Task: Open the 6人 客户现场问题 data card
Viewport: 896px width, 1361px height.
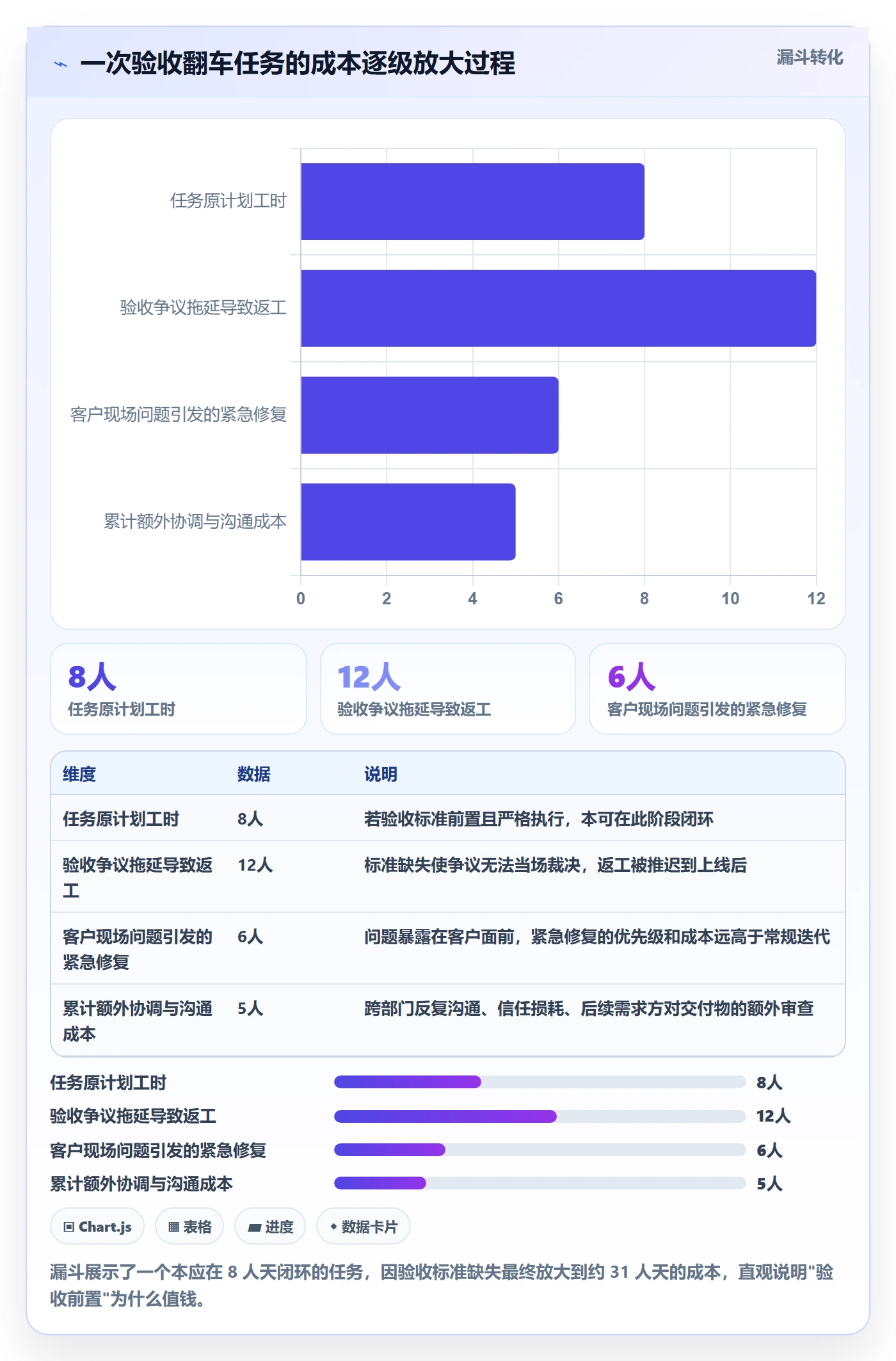Action: coord(717,689)
